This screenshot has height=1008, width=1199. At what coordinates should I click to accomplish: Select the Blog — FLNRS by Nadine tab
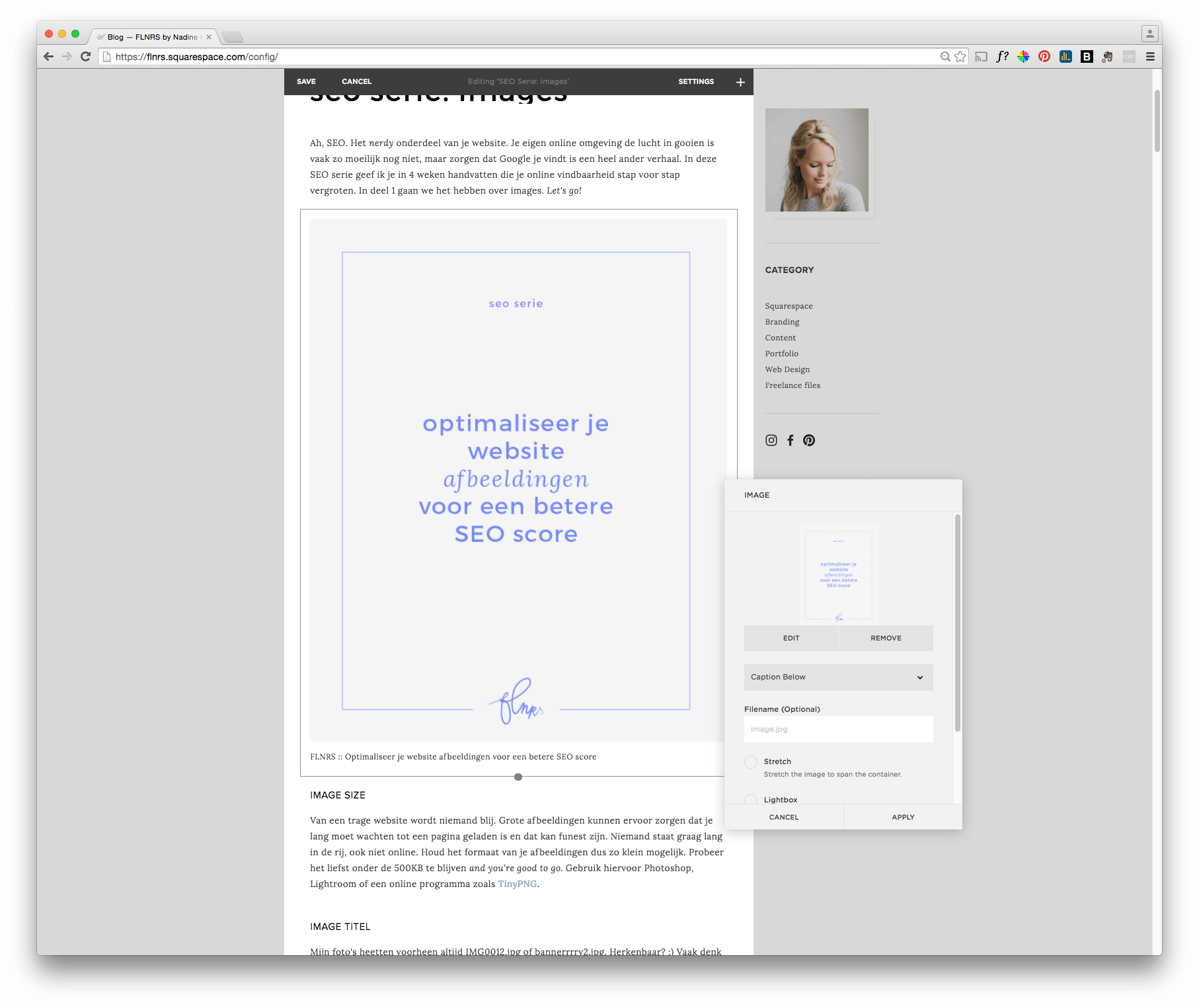(153, 37)
